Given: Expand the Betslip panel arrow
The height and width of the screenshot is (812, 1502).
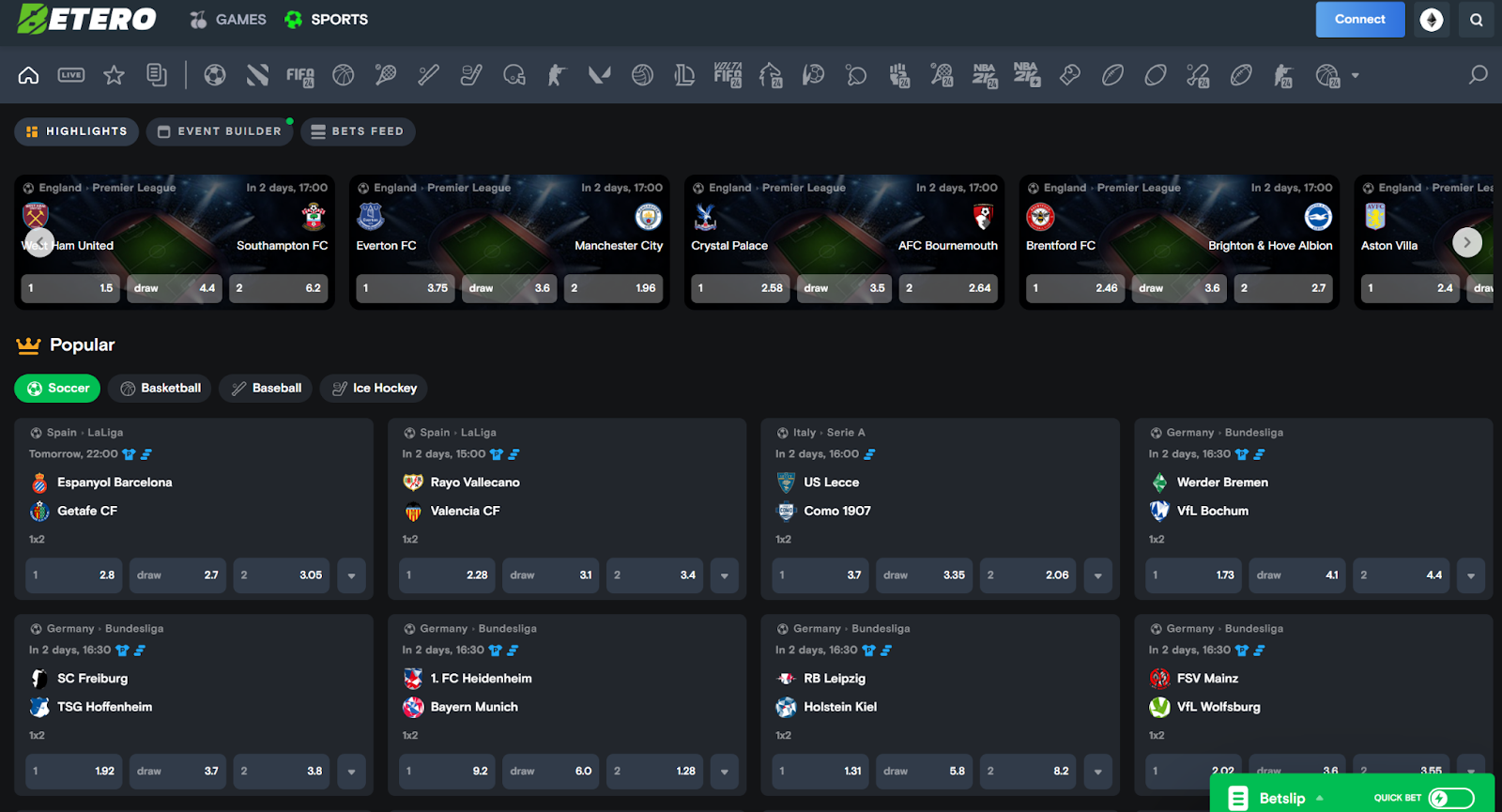Looking at the screenshot, I should 1320,798.
